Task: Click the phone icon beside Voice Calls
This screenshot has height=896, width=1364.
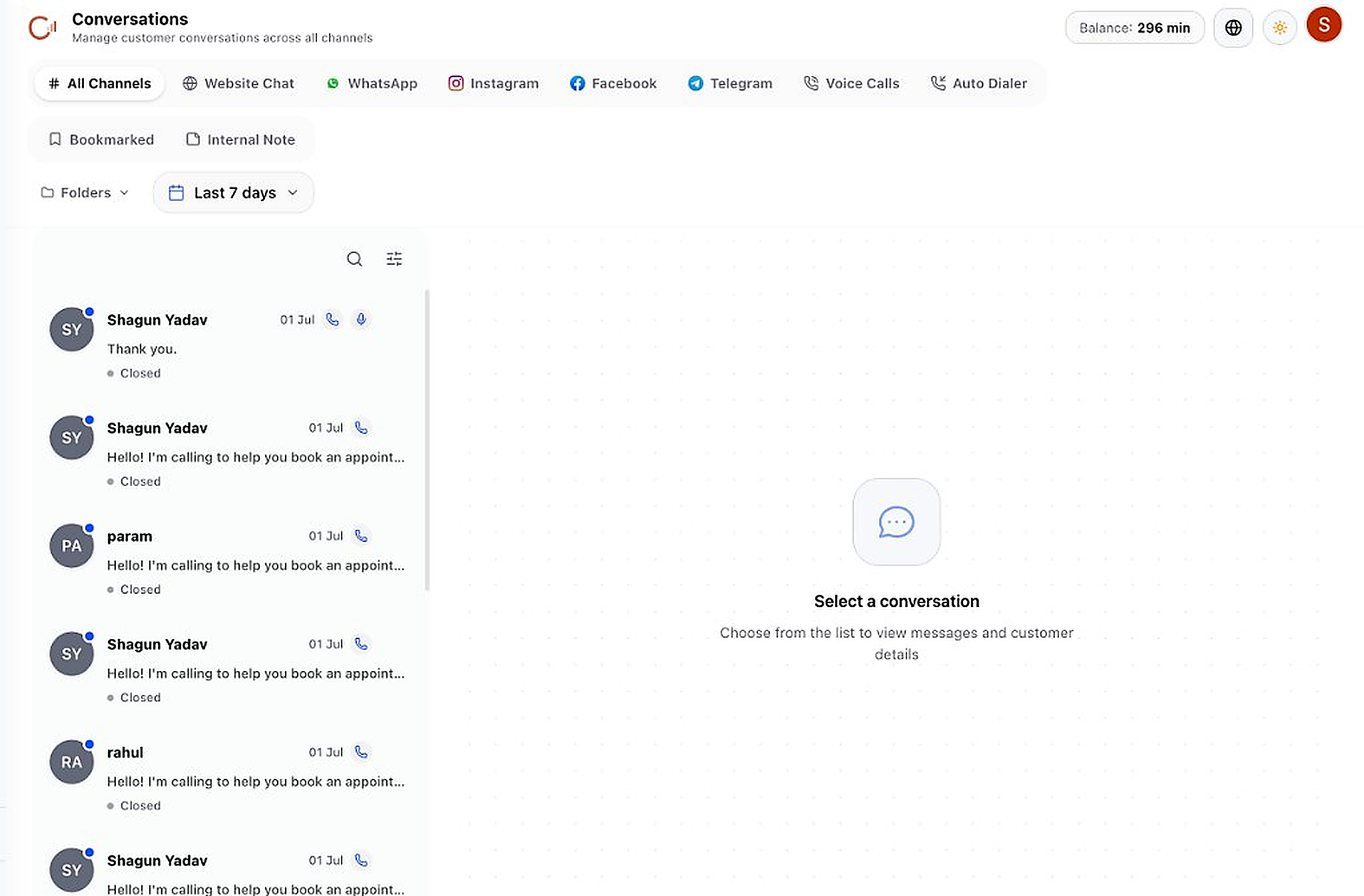Action: point(811,83)
